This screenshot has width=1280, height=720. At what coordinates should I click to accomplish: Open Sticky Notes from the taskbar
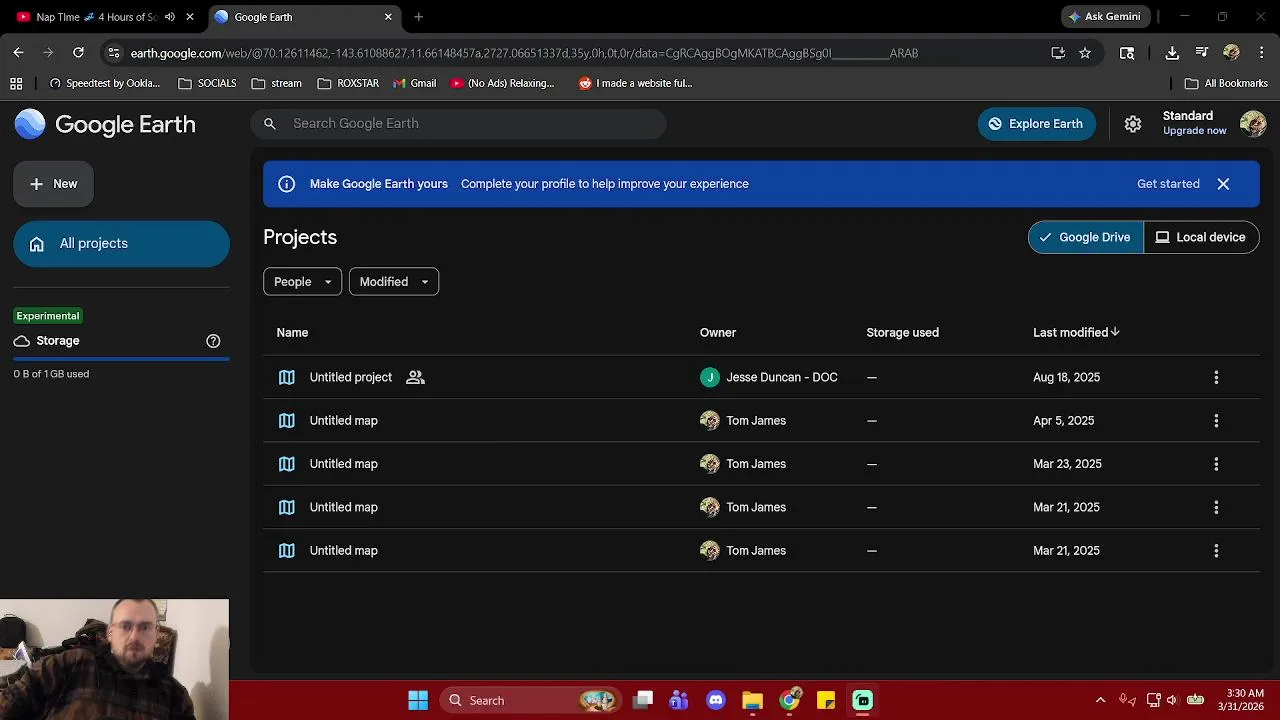[826, 700]
